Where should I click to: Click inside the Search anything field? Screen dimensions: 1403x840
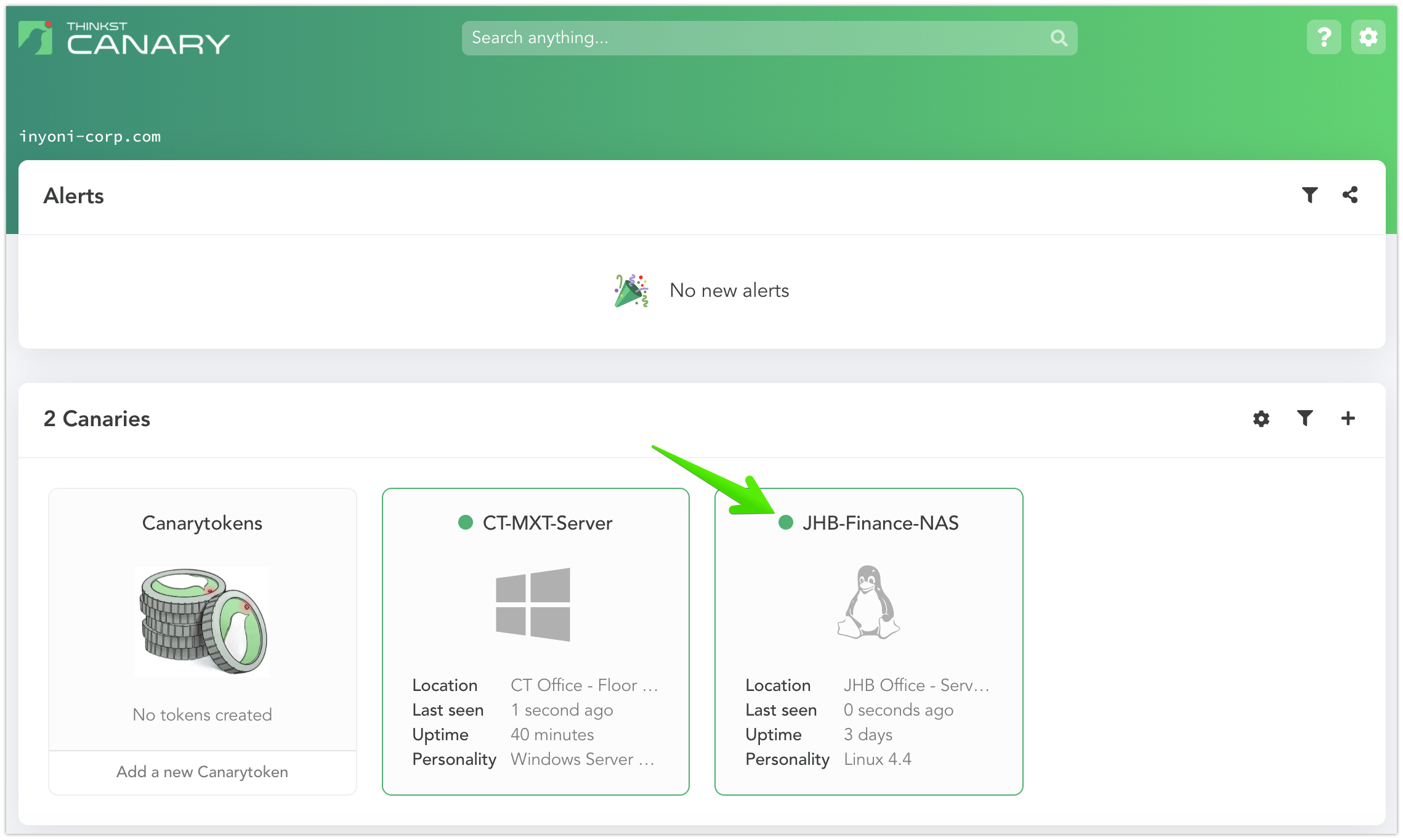(x=677, y=38)
